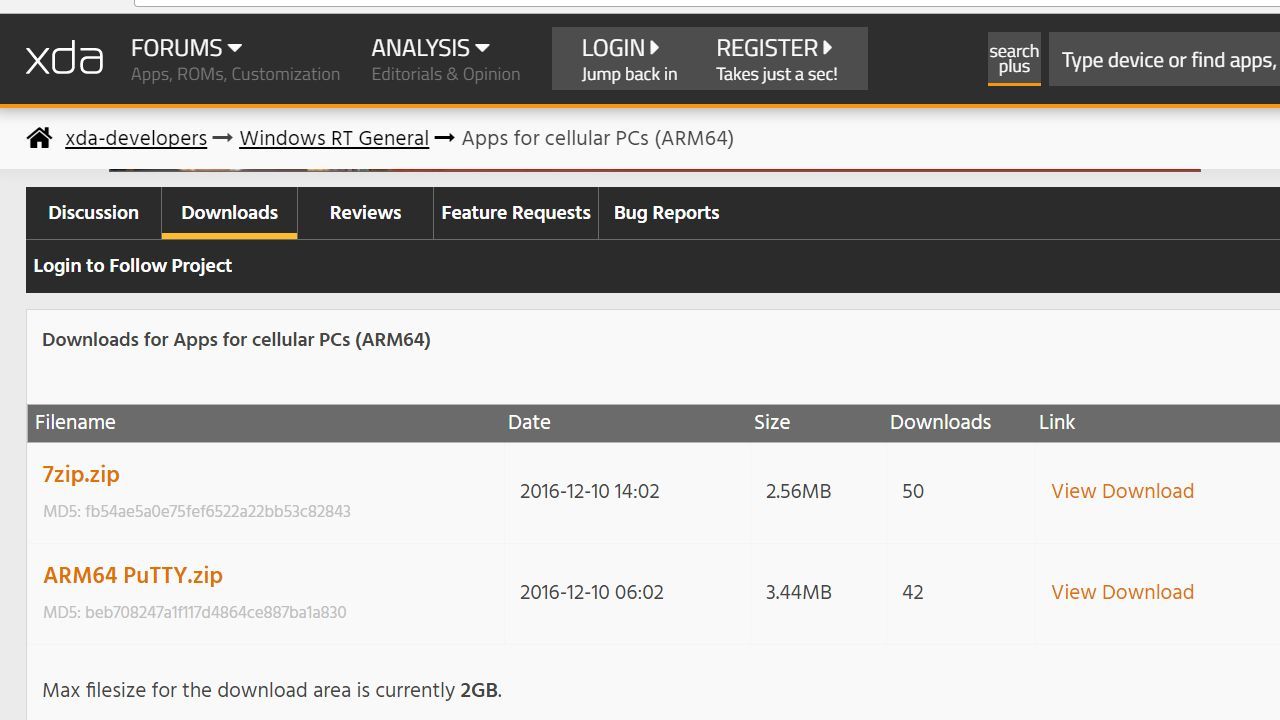Click the 50 downloads count
The width and height of the screenshot is (1280, 720).
coord(913,491)
